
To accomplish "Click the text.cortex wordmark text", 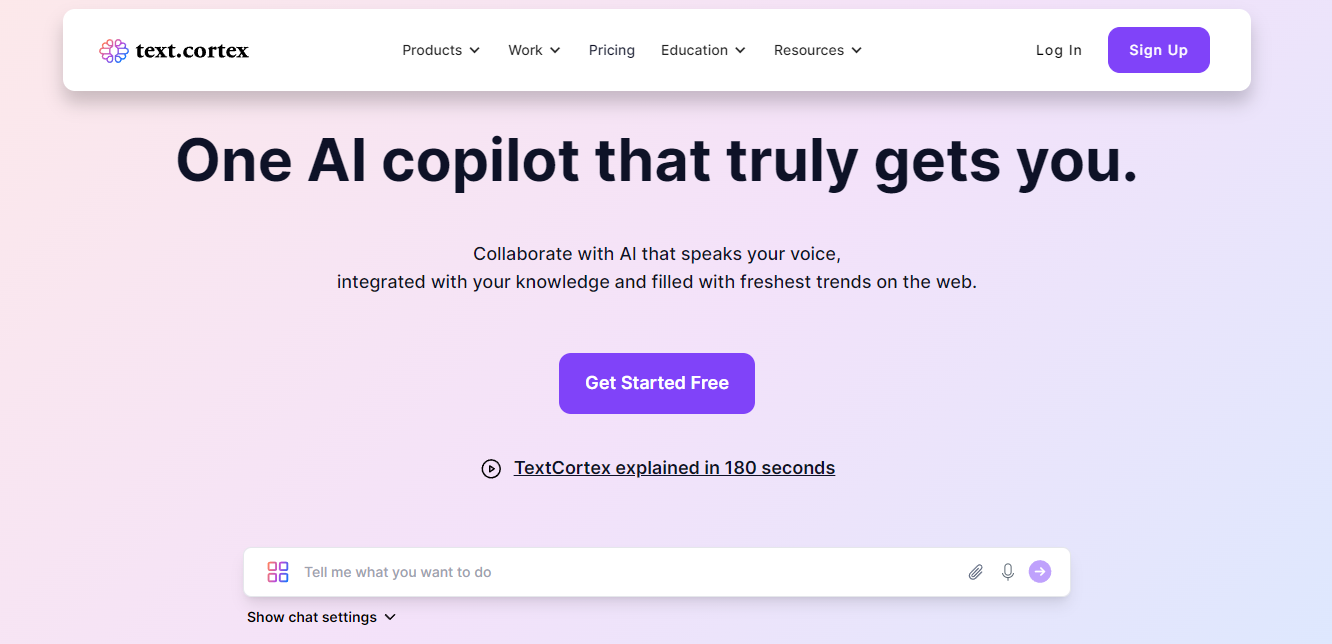I will click(192, 50).
